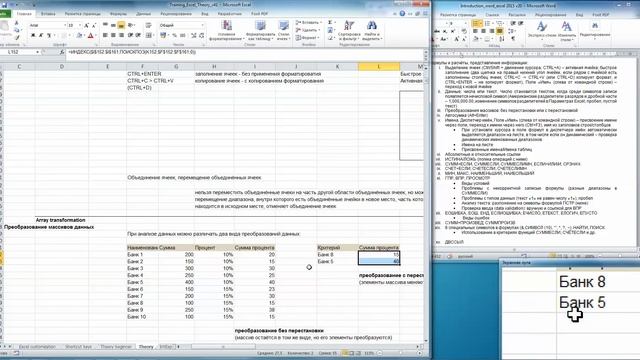Open Format as Table in Excel
Viewport: 640px width, 360px height.
260,30
